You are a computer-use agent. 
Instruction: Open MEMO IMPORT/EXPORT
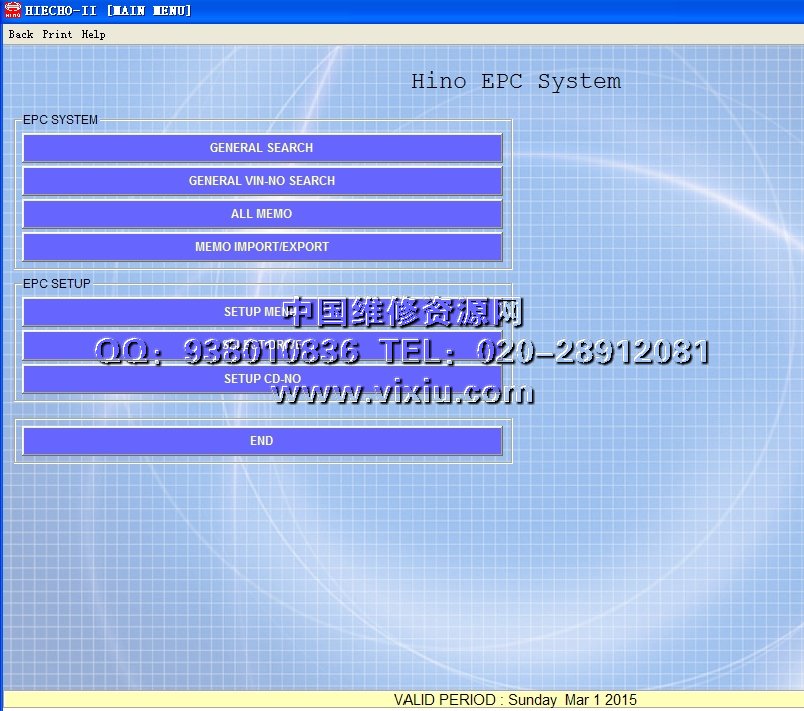point(261,247)
